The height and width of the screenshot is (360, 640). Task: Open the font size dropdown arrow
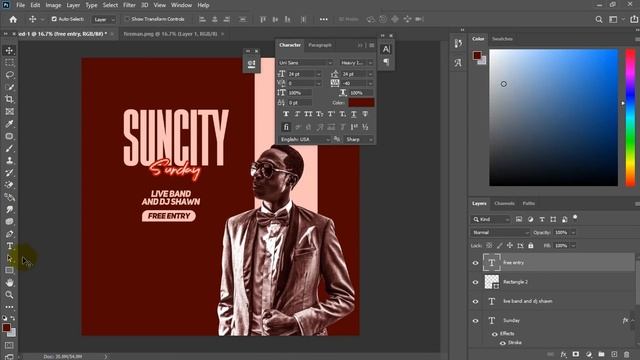point(319,74)
